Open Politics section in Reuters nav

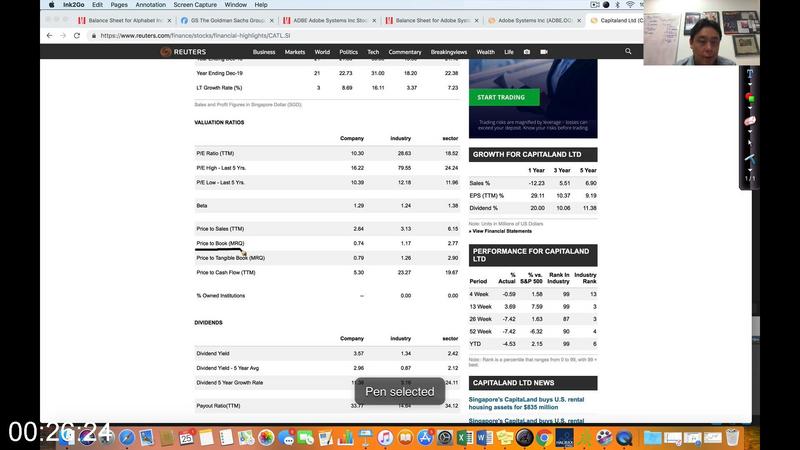point(348,52)
